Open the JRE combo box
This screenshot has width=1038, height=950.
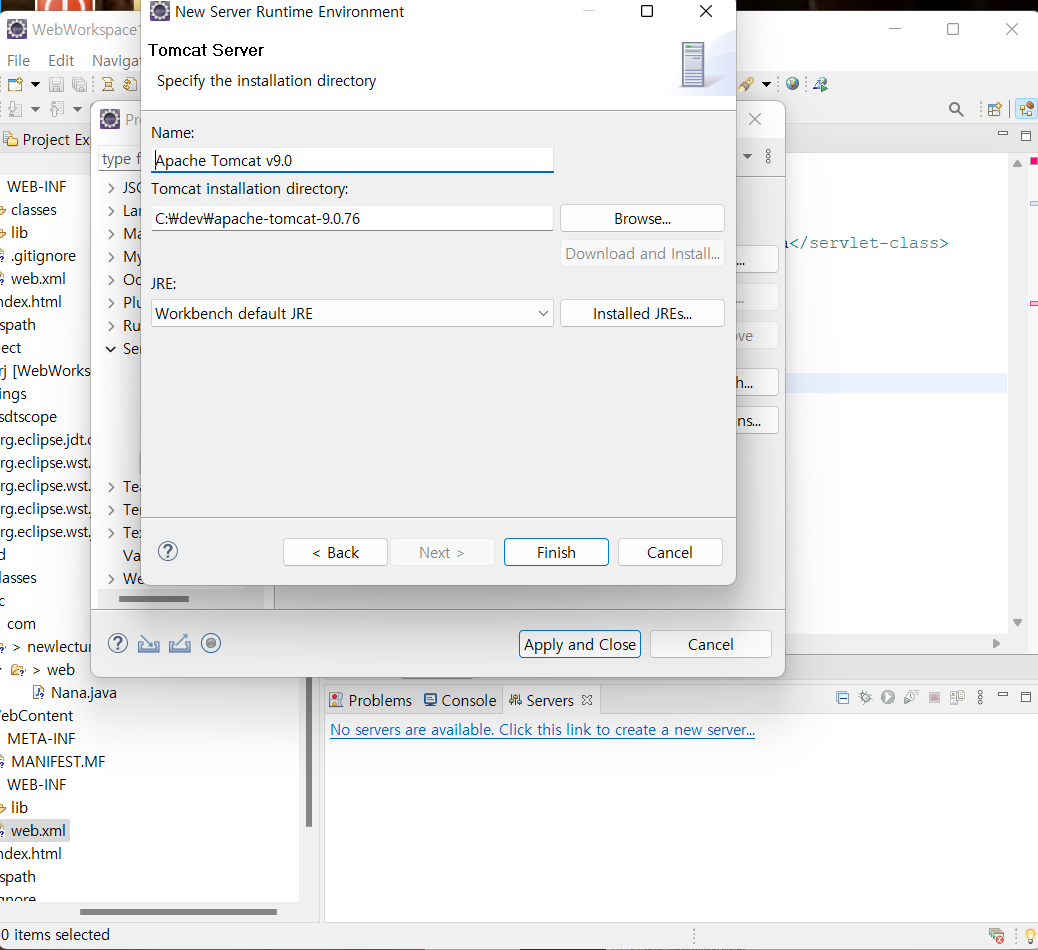point(352,313)
